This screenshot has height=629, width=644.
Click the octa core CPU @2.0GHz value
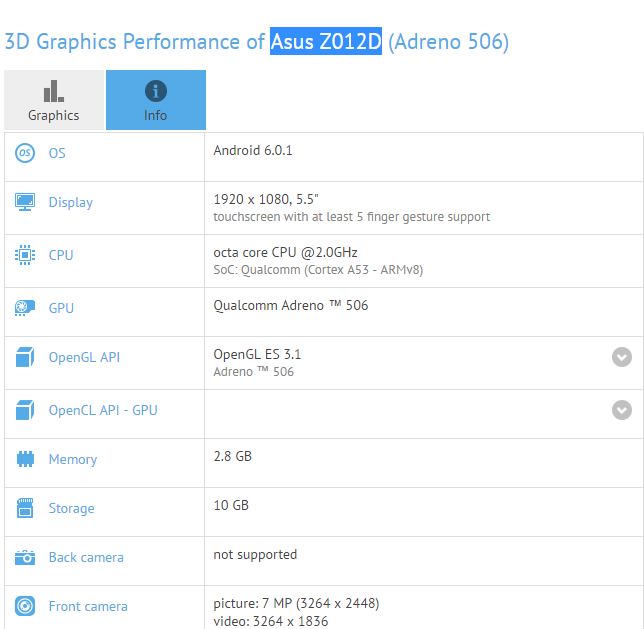point(285,252)
